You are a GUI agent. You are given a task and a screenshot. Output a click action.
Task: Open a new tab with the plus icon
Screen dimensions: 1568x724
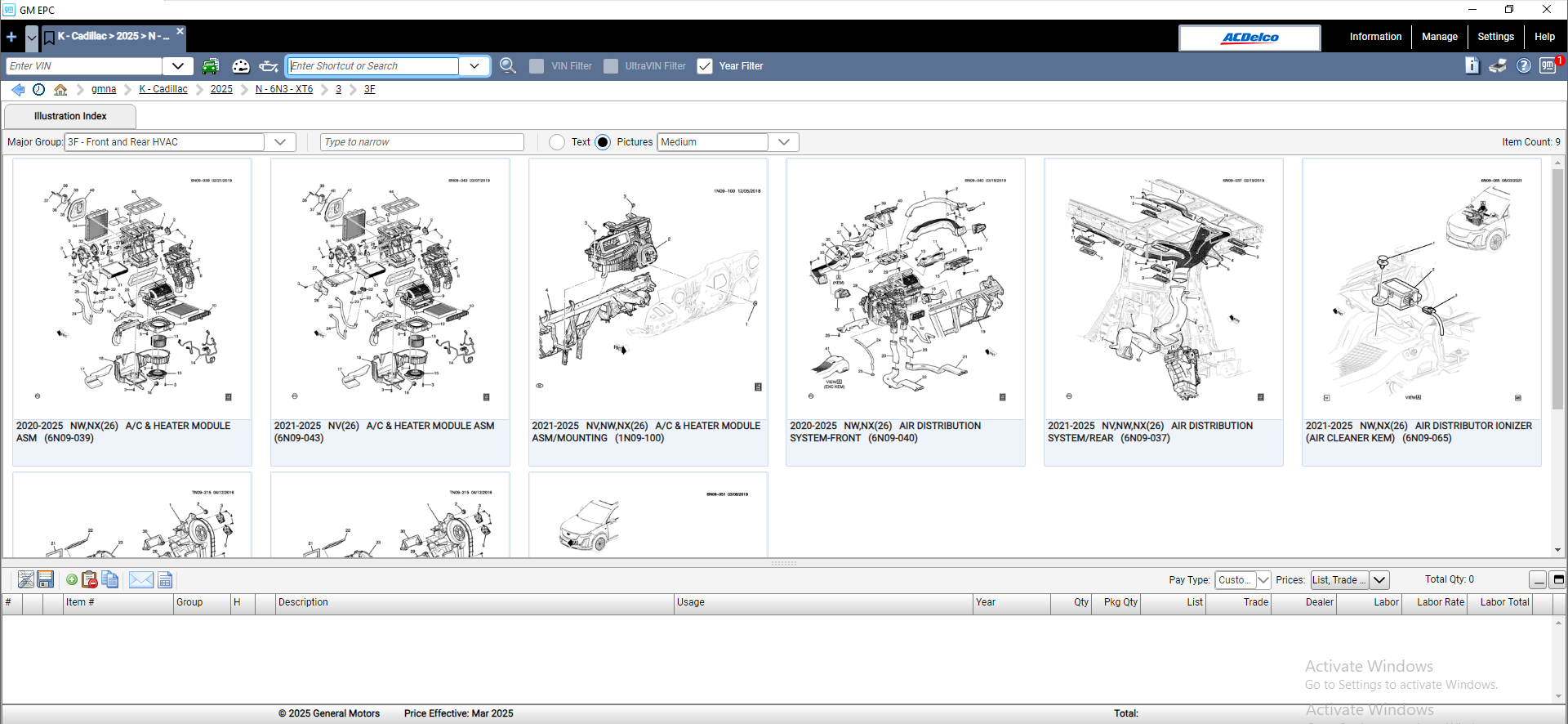[x=11, y=37]
